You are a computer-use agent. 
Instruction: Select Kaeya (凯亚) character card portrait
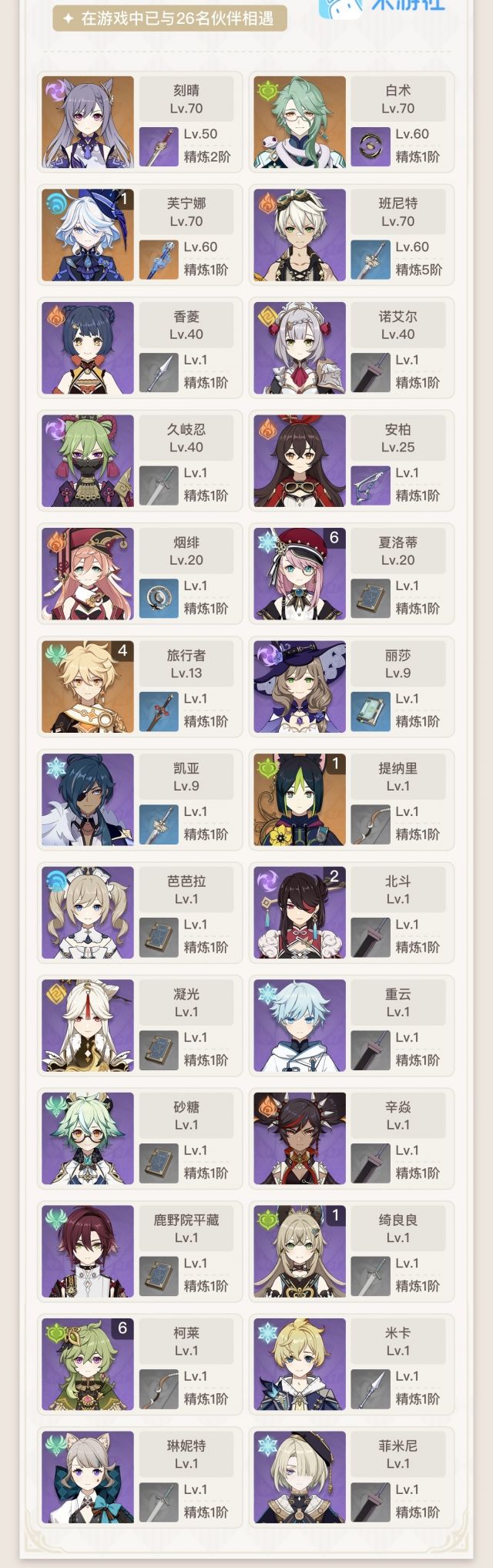[88, 800]
